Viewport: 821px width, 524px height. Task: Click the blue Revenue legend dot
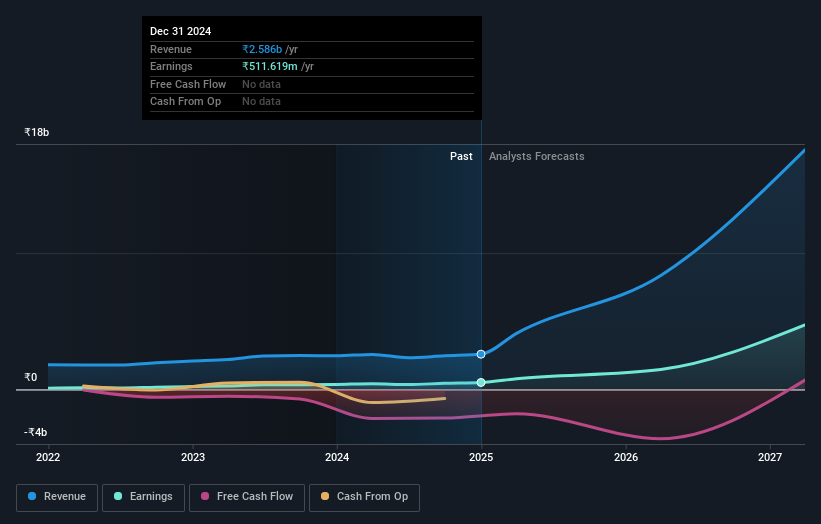pos(32,496)
